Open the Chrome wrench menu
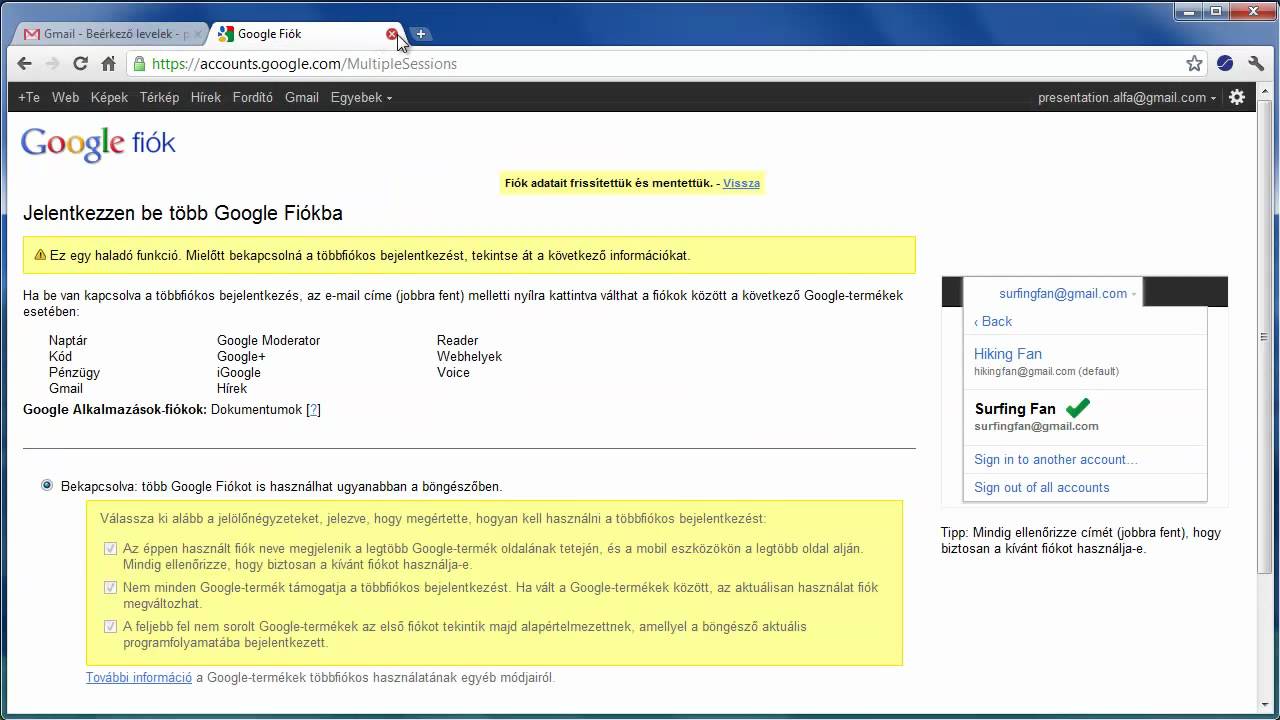The image size is (1280, 720). pos(1256,64)
